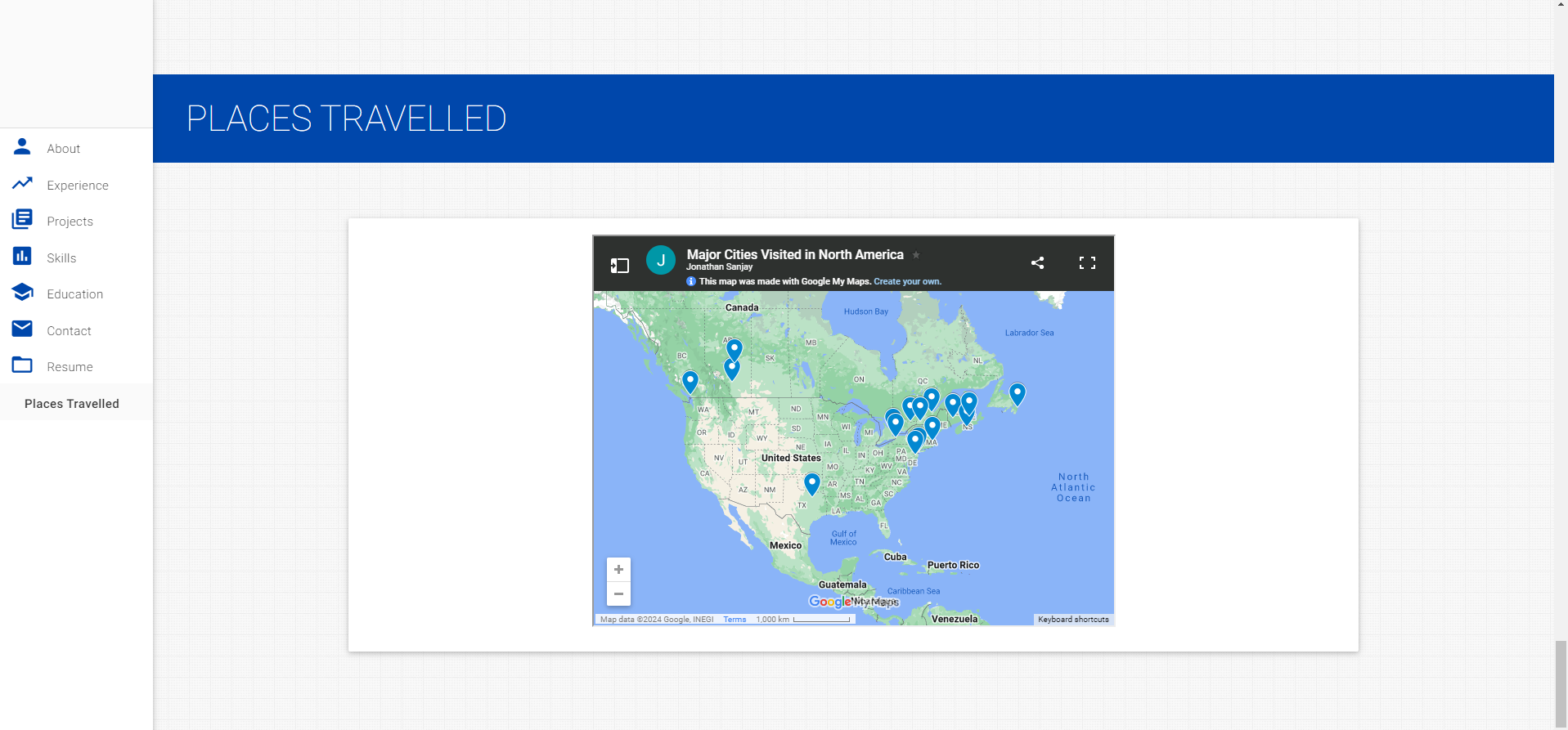Click the page vertical scrollbar thumb
Screen dimensions: 1568x730
pos(1561,683)
